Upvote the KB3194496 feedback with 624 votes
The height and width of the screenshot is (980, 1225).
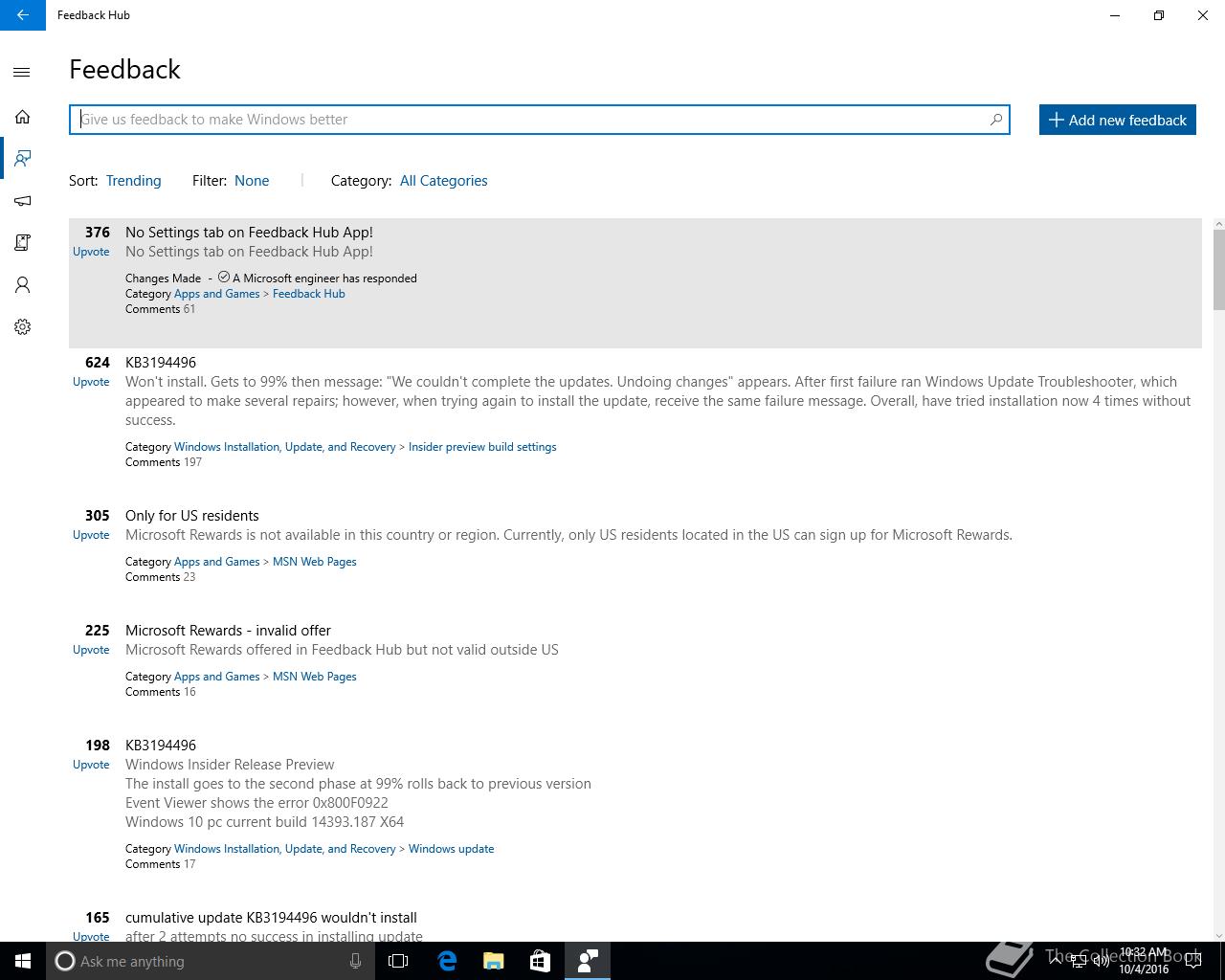pyautogui.click(x=91, y=382)
